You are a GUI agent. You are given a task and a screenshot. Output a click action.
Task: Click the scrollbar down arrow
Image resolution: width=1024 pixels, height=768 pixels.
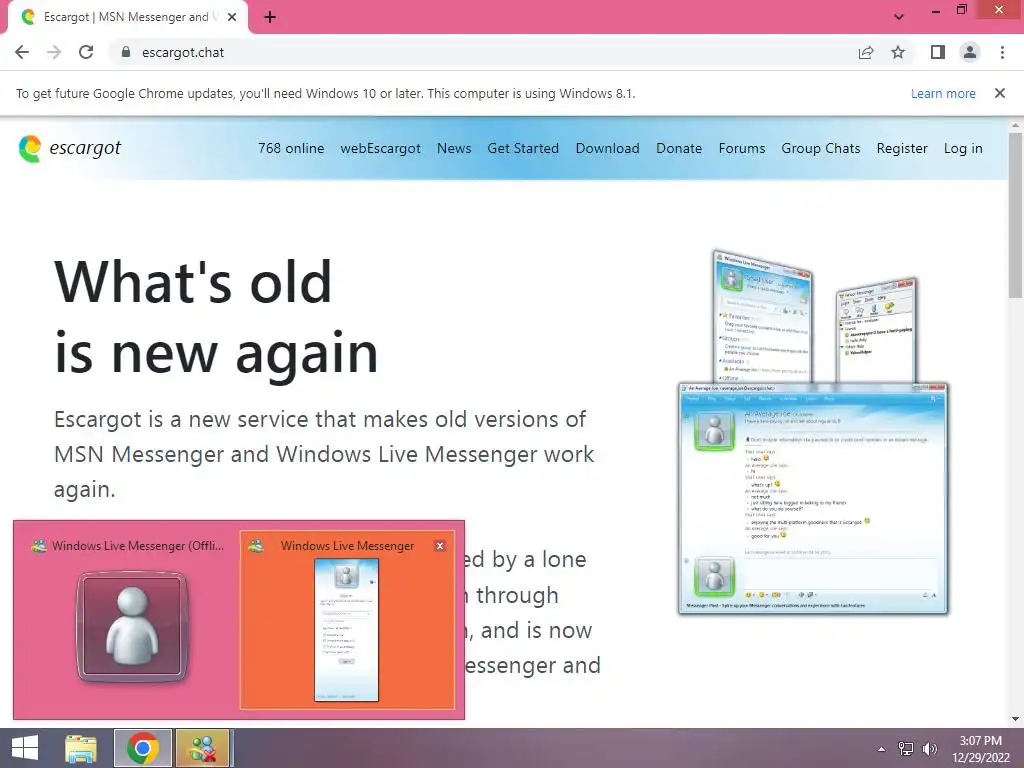coord(1016,719)
